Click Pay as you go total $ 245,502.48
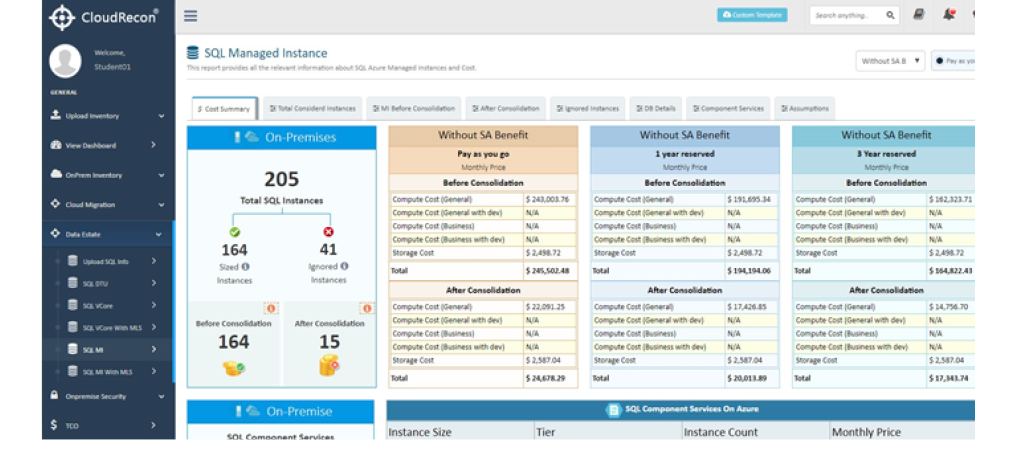Image resolution: width=1030 pixels, height=450 pixels. pyautogui.click(x=547, y=271)
